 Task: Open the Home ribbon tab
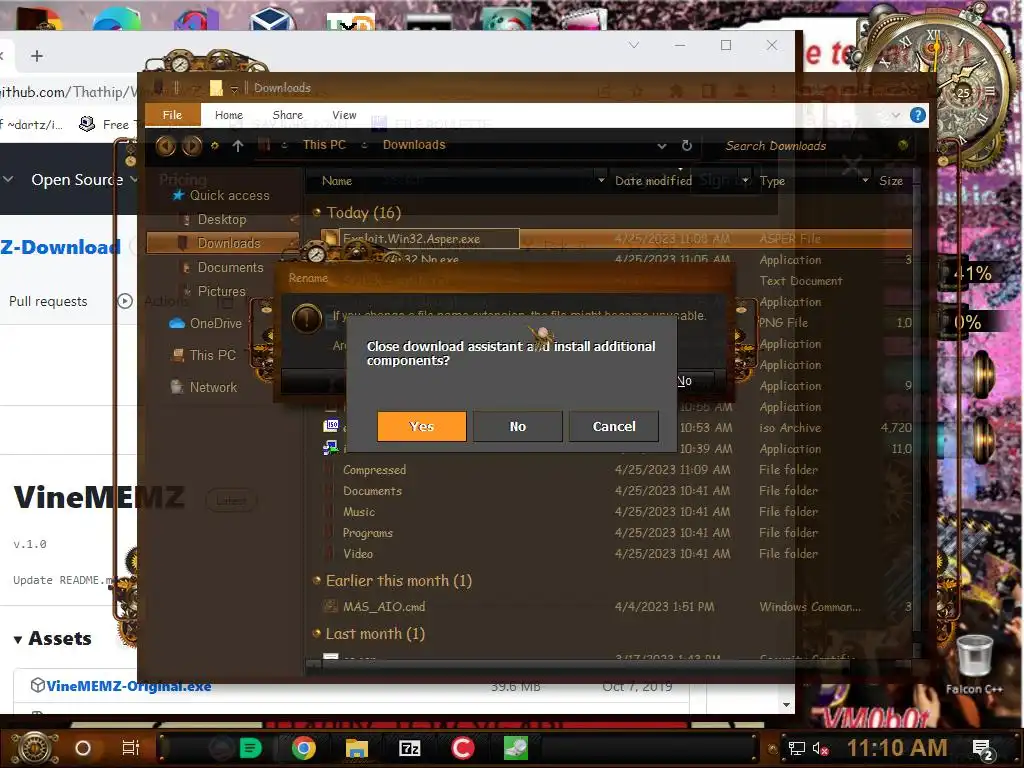click(x=229, y=115)
